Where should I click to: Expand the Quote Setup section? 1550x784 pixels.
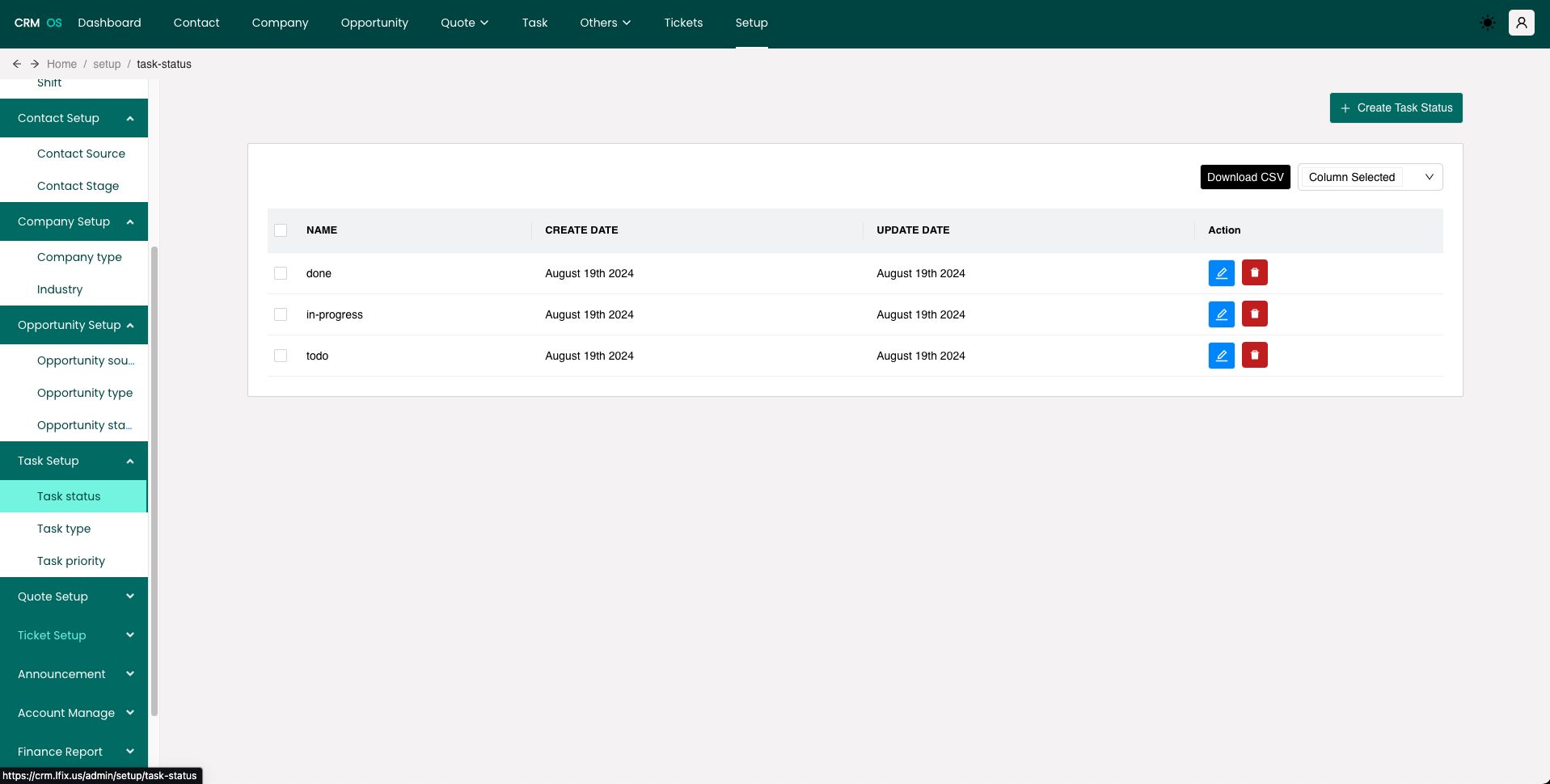point(74,596)
